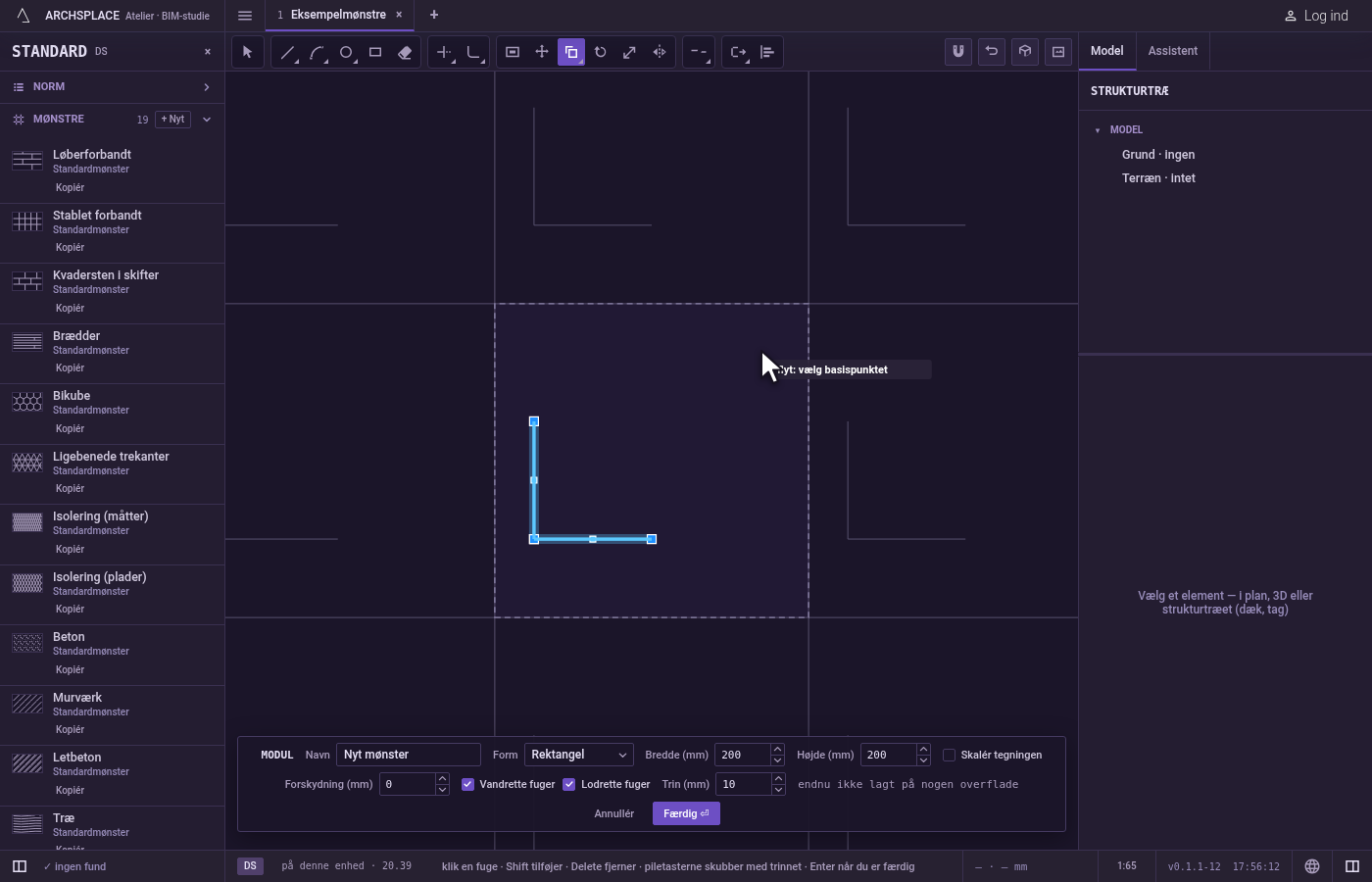Select the arrow pointer tool
Screen dimensions: 1372x882
coord(248,52)
